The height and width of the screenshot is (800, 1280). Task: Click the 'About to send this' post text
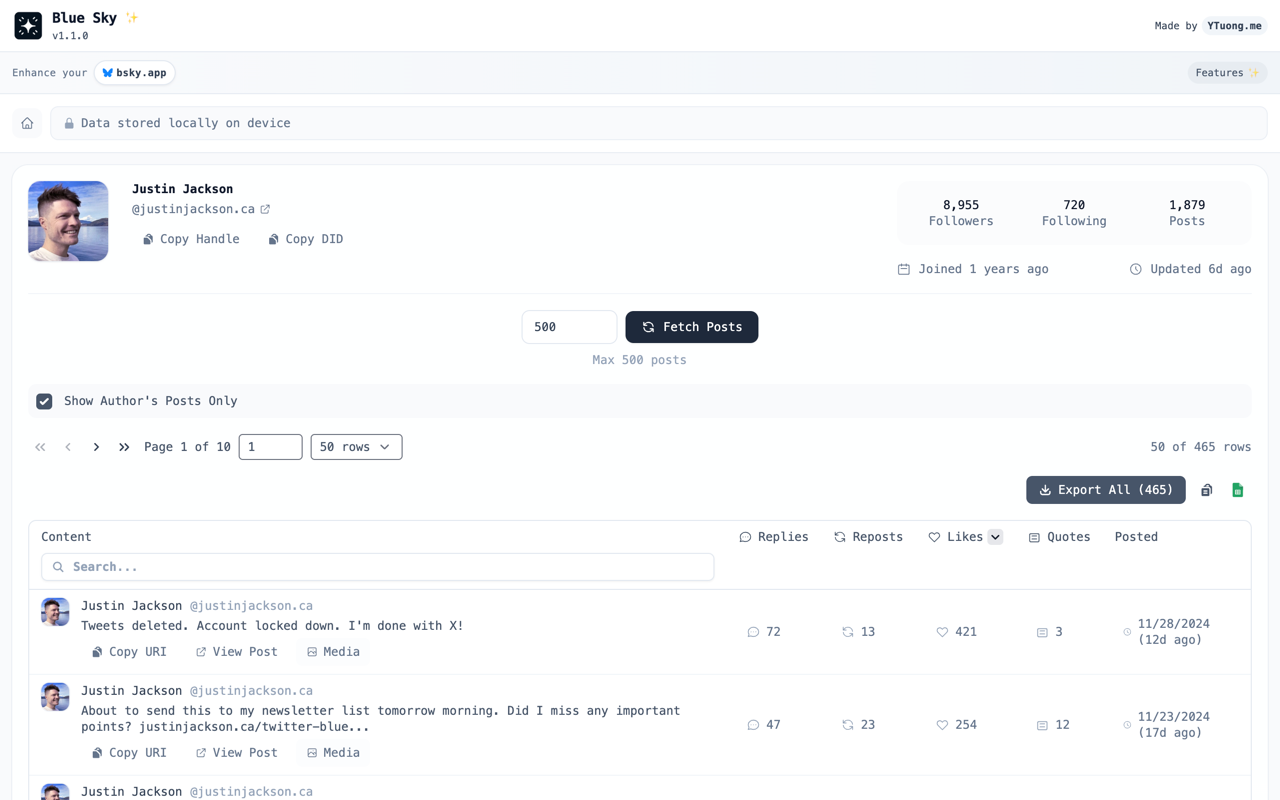click(380, 719)
